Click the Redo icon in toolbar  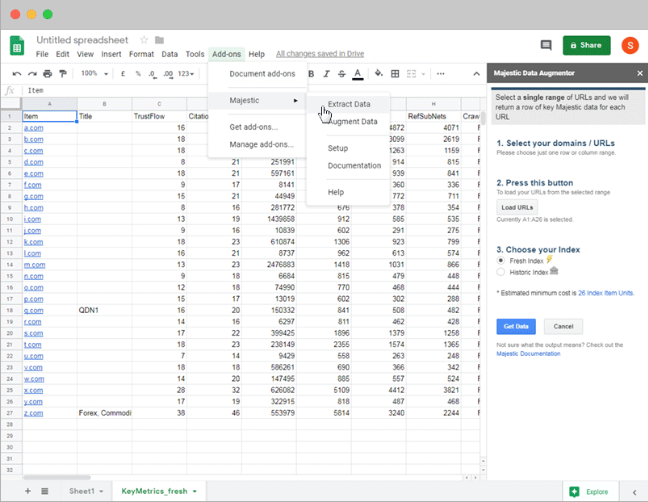click(32, 74)
